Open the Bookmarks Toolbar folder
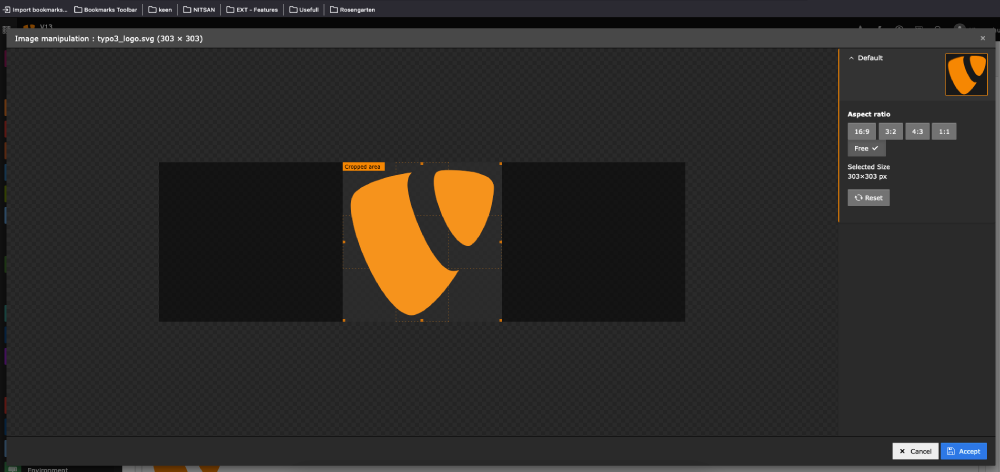This screenshot has width=1000, height=472. (105, 10)
